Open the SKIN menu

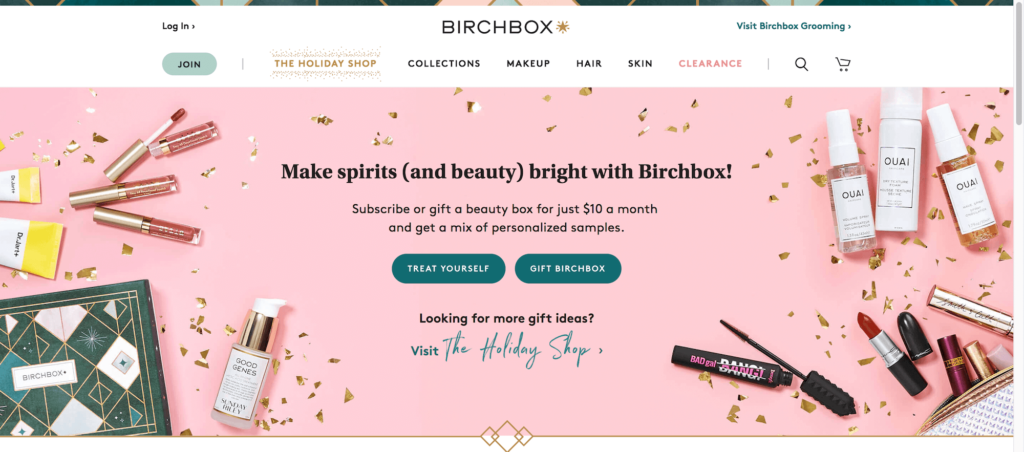(x=640, y=63)
